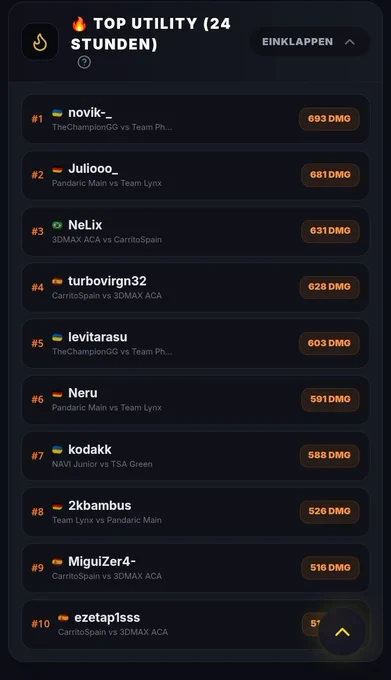Click the 693 DMG badge
Screen dimensions: 391x680
(329, 119)
